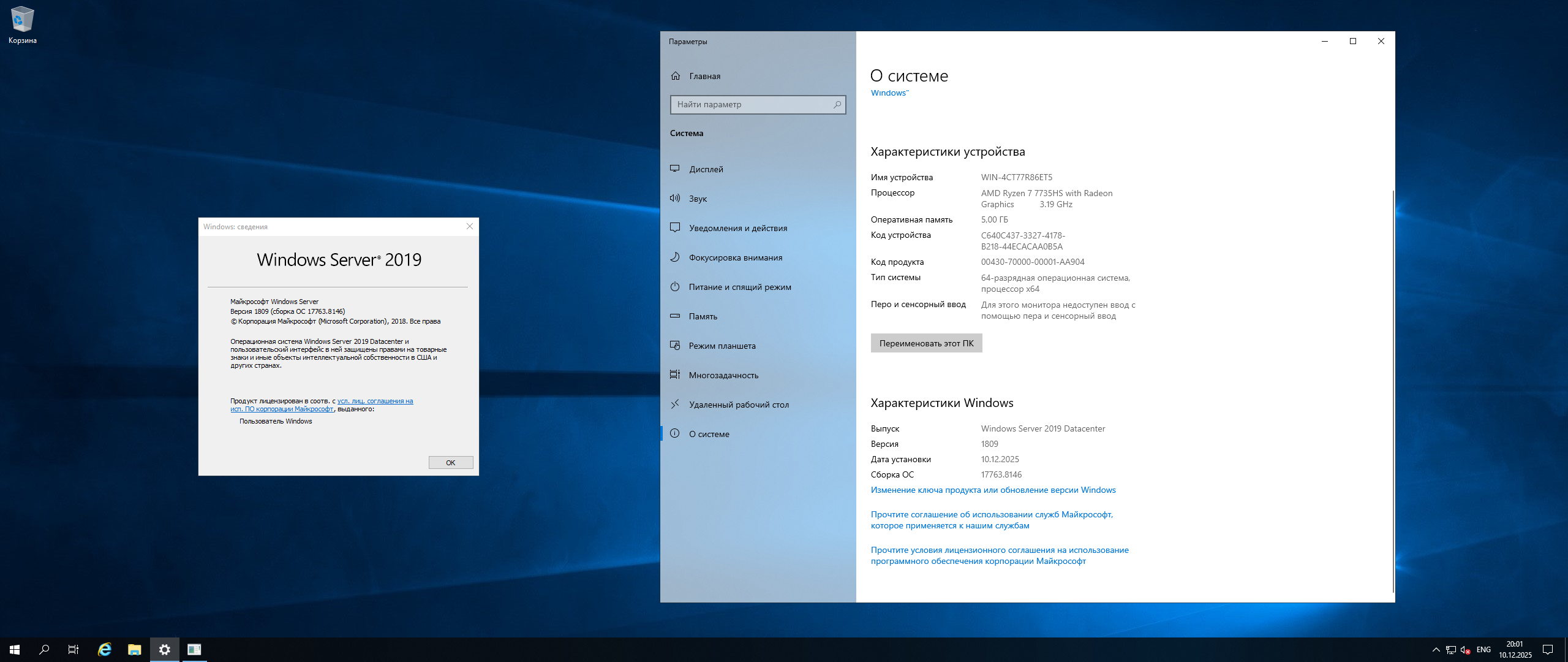The height and width of the screenshot is (662, 1568).
Task: Click Settings window vertical scrollbar
Action: coord(1393,392)
